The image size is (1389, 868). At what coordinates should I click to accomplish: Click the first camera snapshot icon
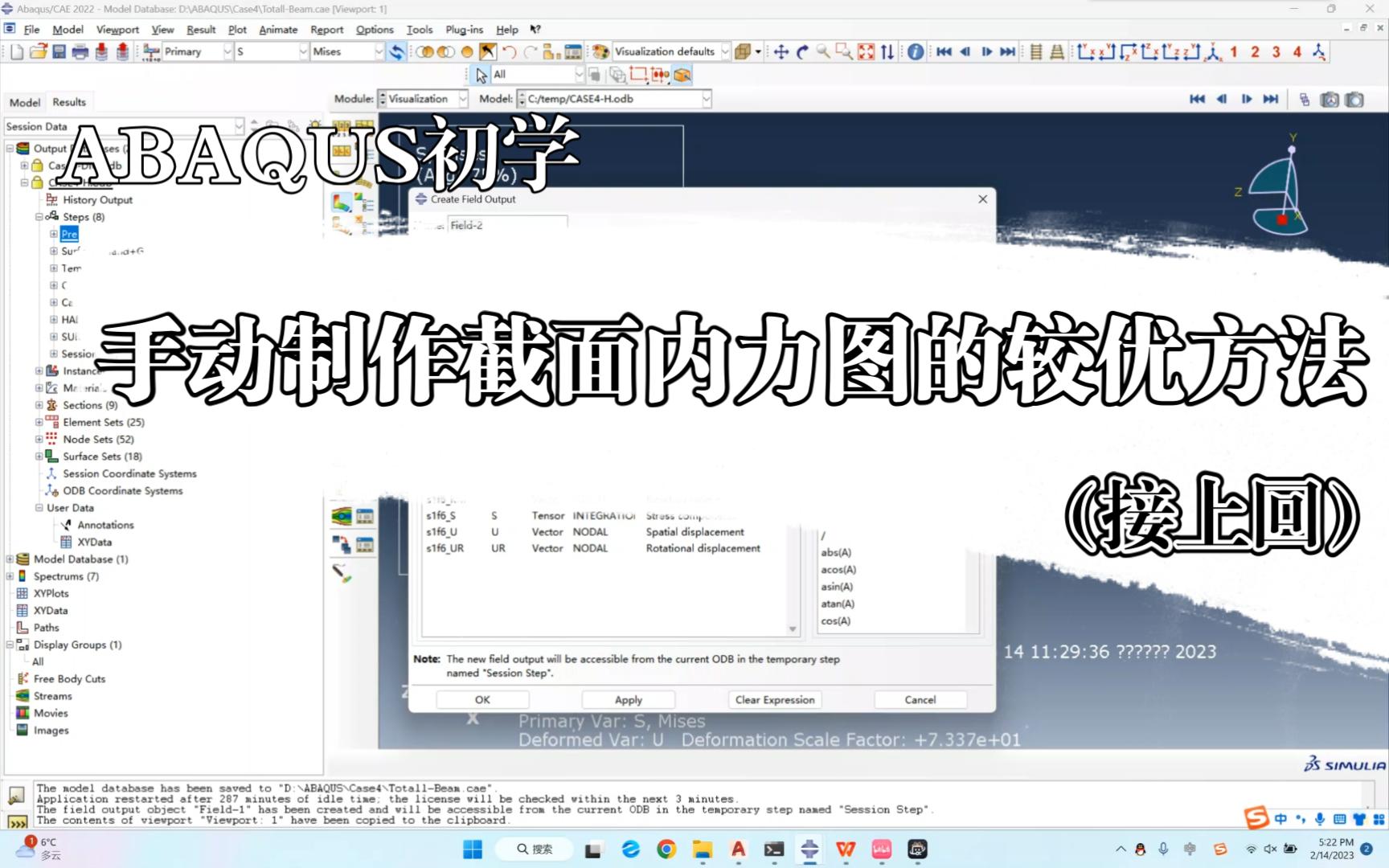(1330, 99)
